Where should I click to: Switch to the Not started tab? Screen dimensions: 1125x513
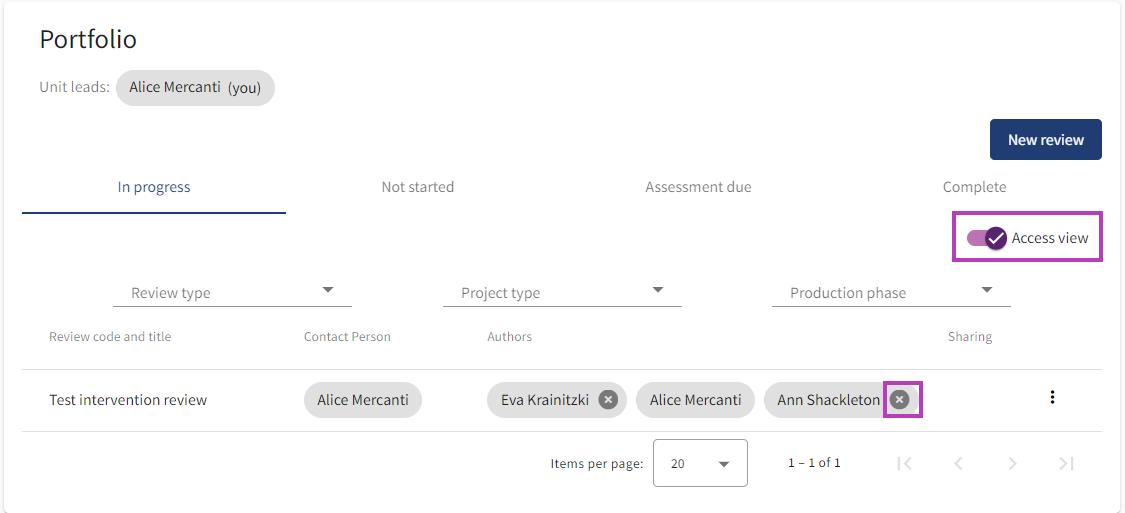pyautogui.click(x=418, y=187)
